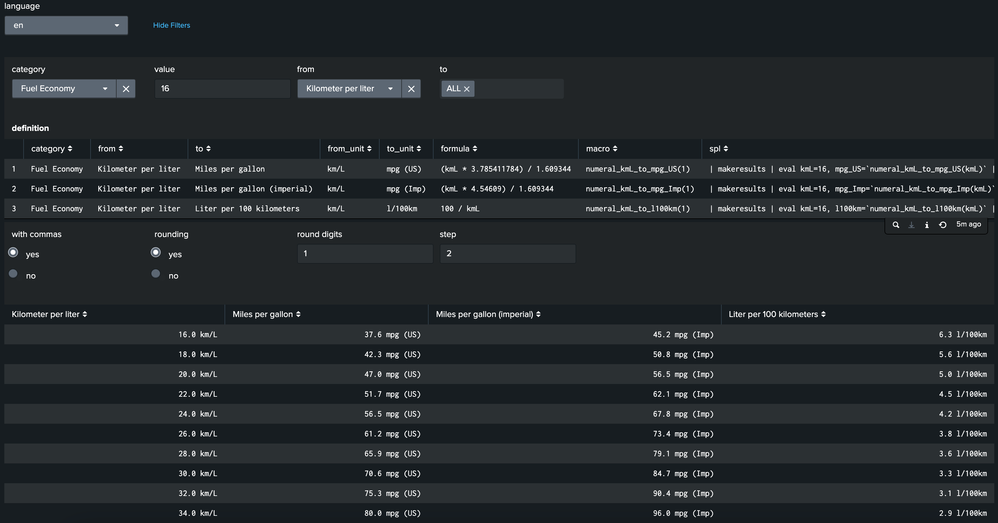Click the inspect info icon
This screenshot has width=998, height=523.
click(927, 225)
